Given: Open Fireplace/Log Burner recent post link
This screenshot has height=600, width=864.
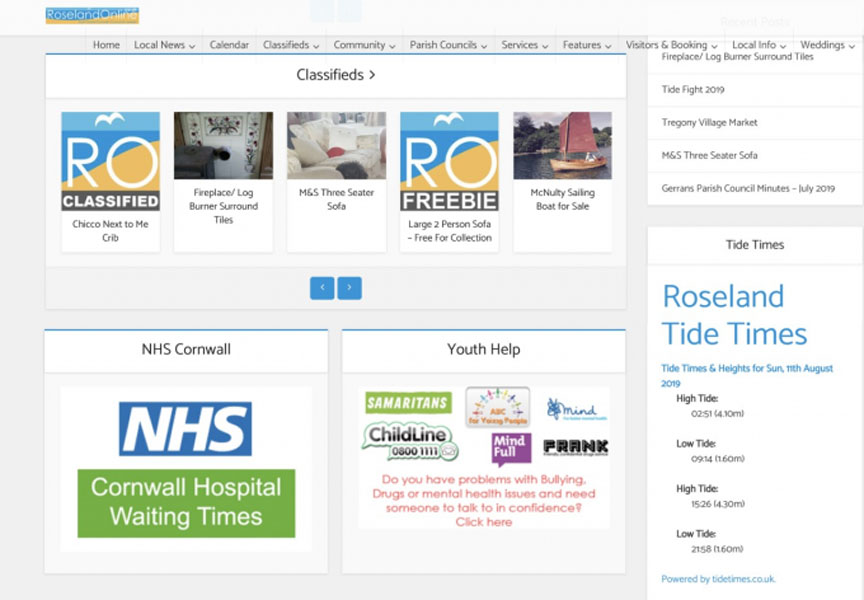Looking at the screenshot, I should click(x=737, y=56).
